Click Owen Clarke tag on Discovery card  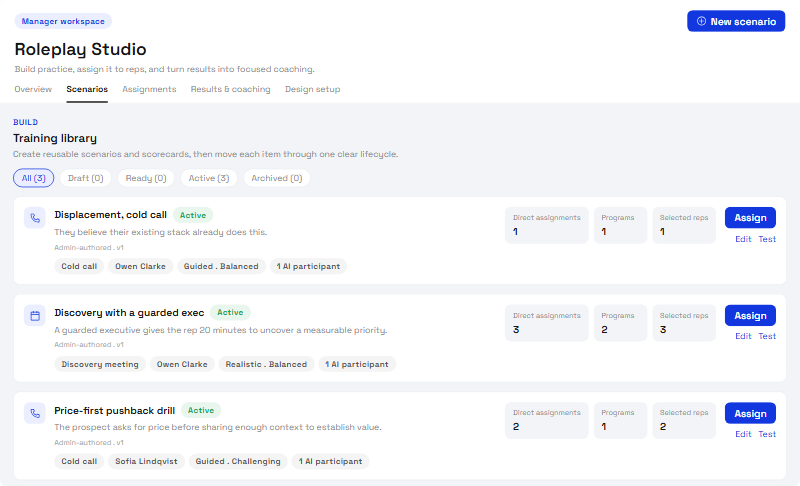click(182, 364)
